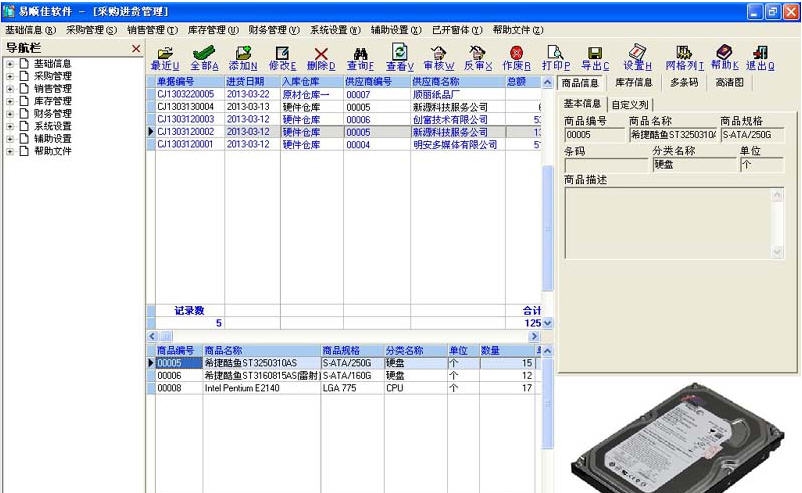Click the 网格列 (Grid columns) icon

pos(684,52)
